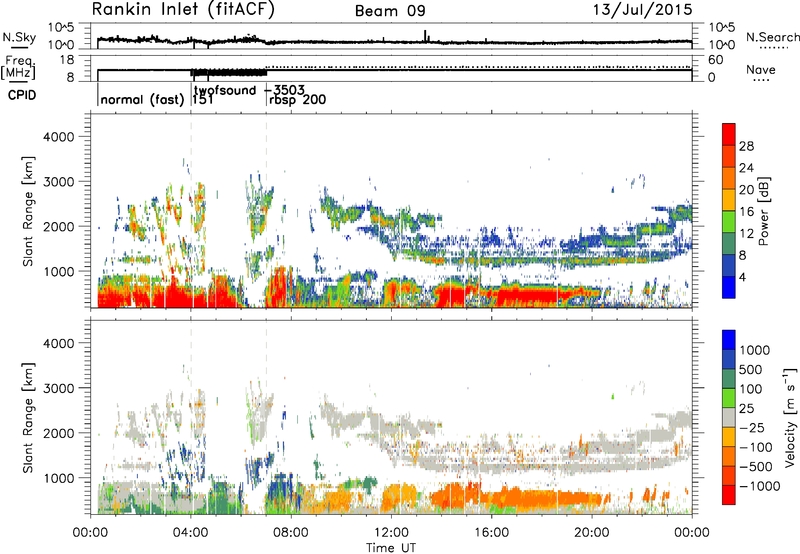
Task: Click the "Velocity [m s-1]" colorbar title
Action: pyautogui.click(x=790, y=417)
